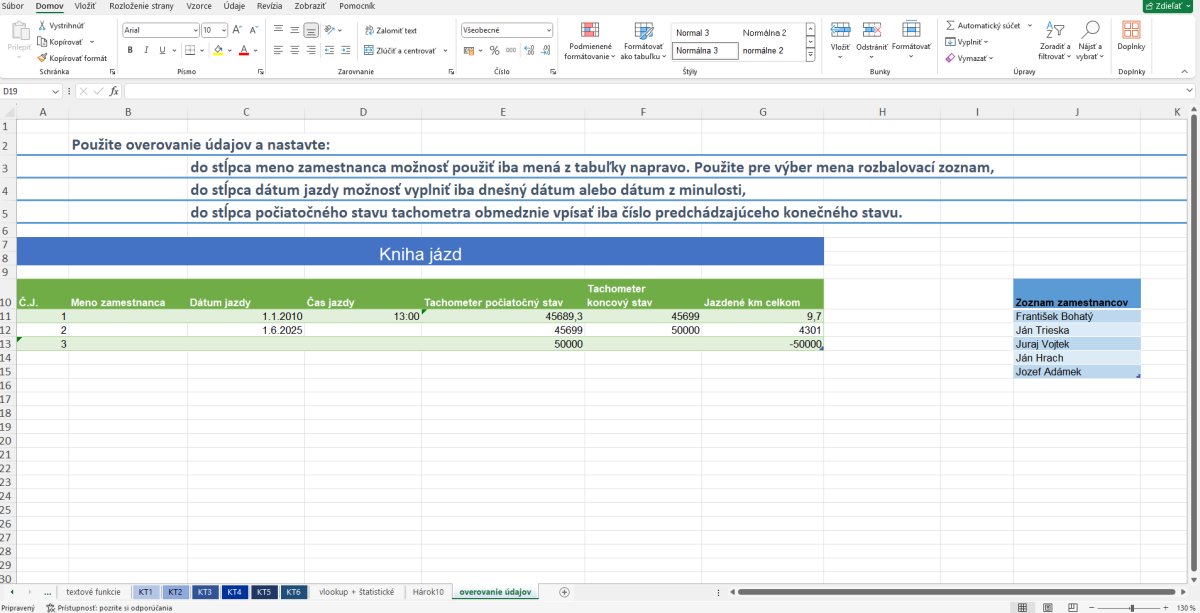1200x613 pixels.
Task: Select the Normálna 3 cell style
Action: pos(705,50)
